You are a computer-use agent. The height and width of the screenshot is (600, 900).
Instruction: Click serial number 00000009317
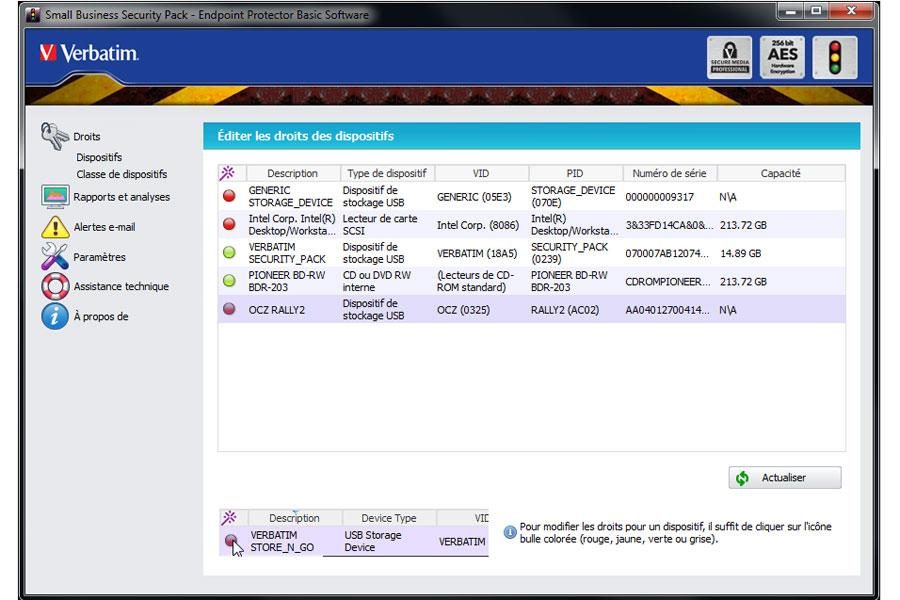tap(660, 197)
